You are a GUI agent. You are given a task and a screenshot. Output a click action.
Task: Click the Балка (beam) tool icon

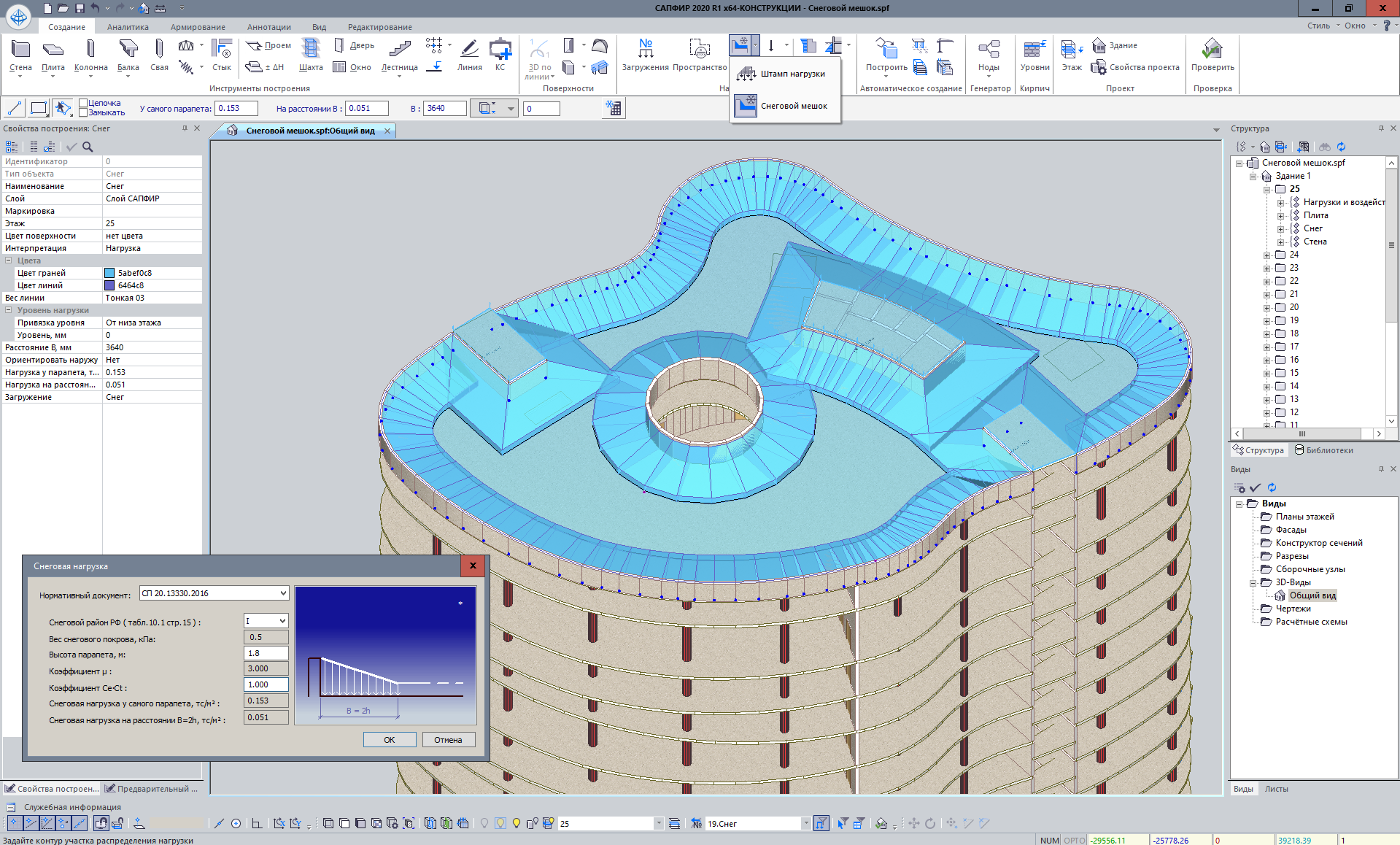click(x=128, y=49)
